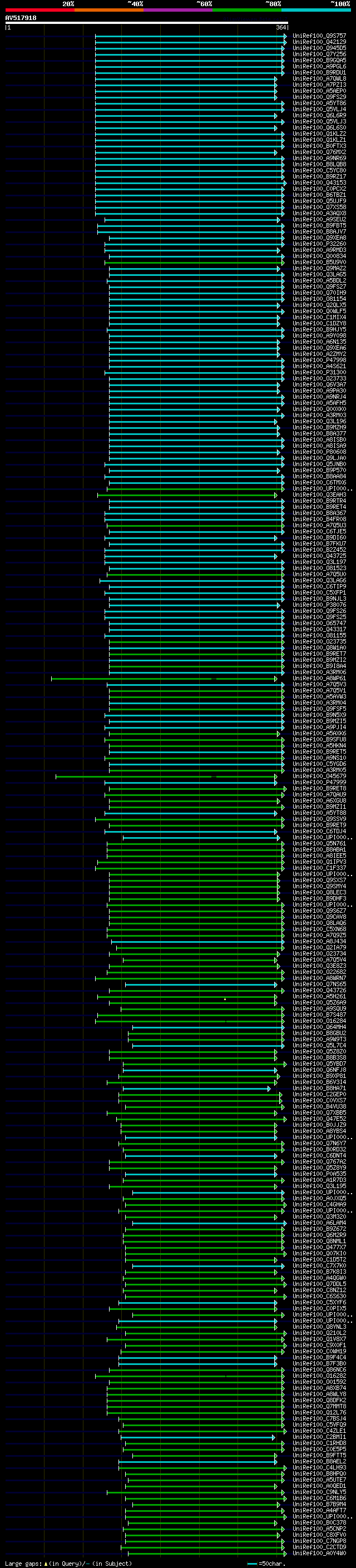Click UniRef100_A9SQU9 text

point(319,1008)
